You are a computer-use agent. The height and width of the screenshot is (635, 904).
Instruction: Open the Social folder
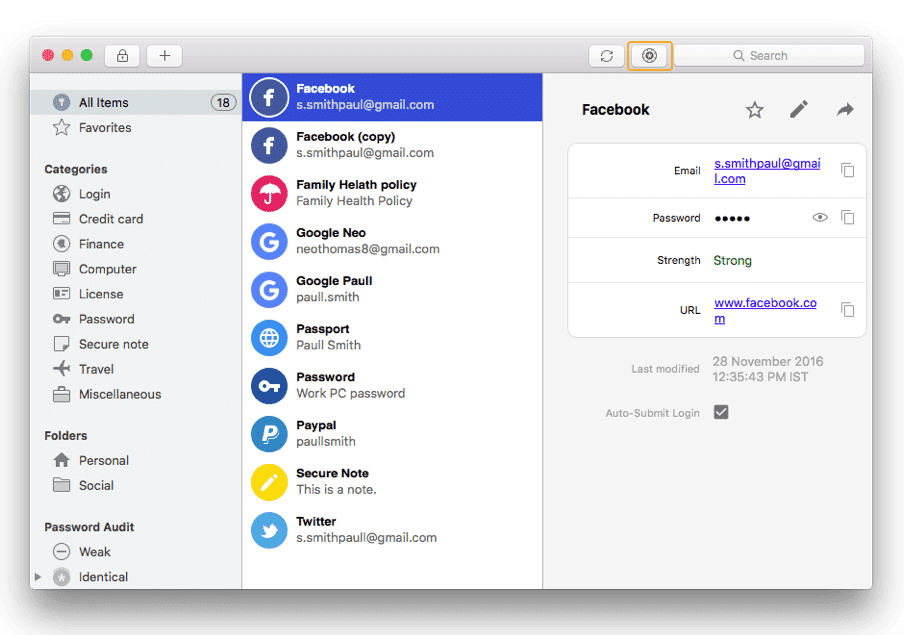tap(135, 486)
